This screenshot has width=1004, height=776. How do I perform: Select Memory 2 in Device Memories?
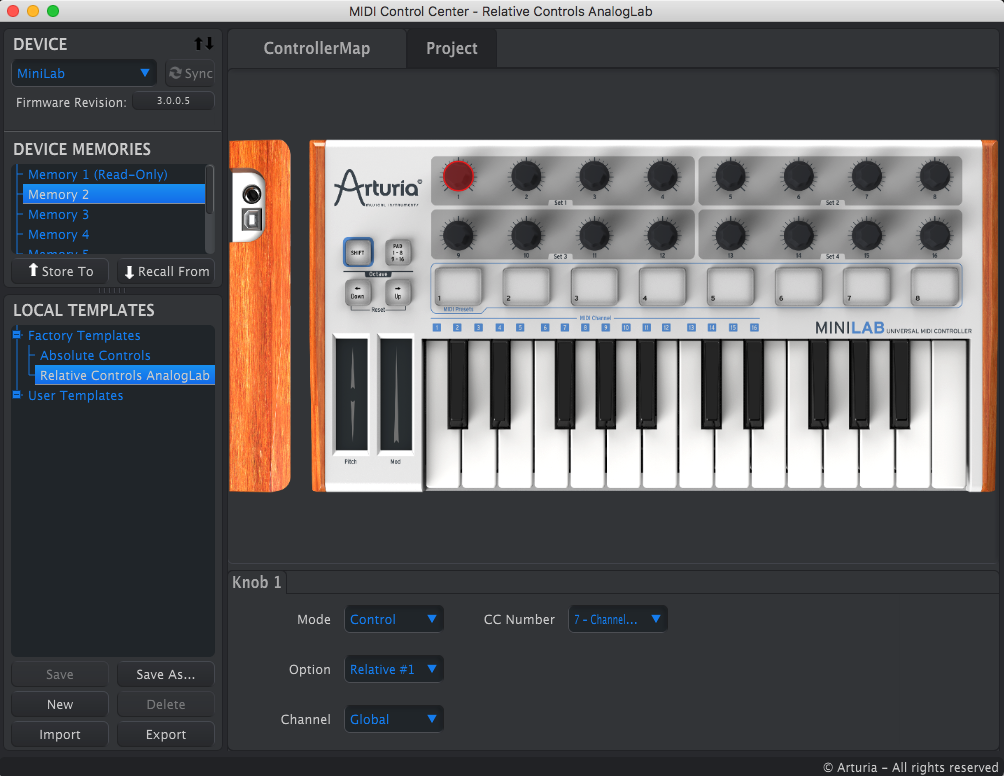click(x=114, y=194)
